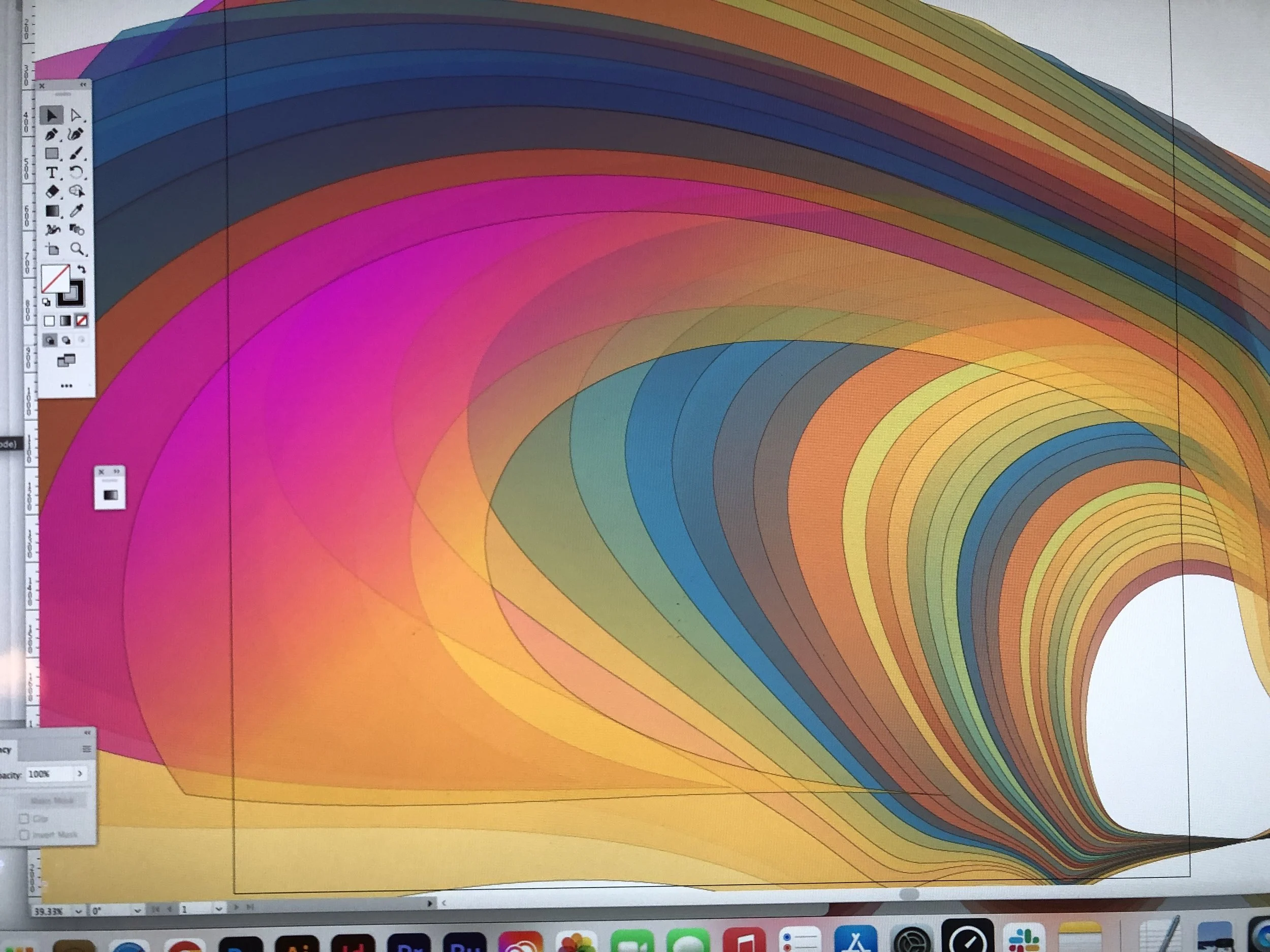The image size is (1270, 952).
Task: Select the Zoom magnifier tool
Action: tap(76, 248)
